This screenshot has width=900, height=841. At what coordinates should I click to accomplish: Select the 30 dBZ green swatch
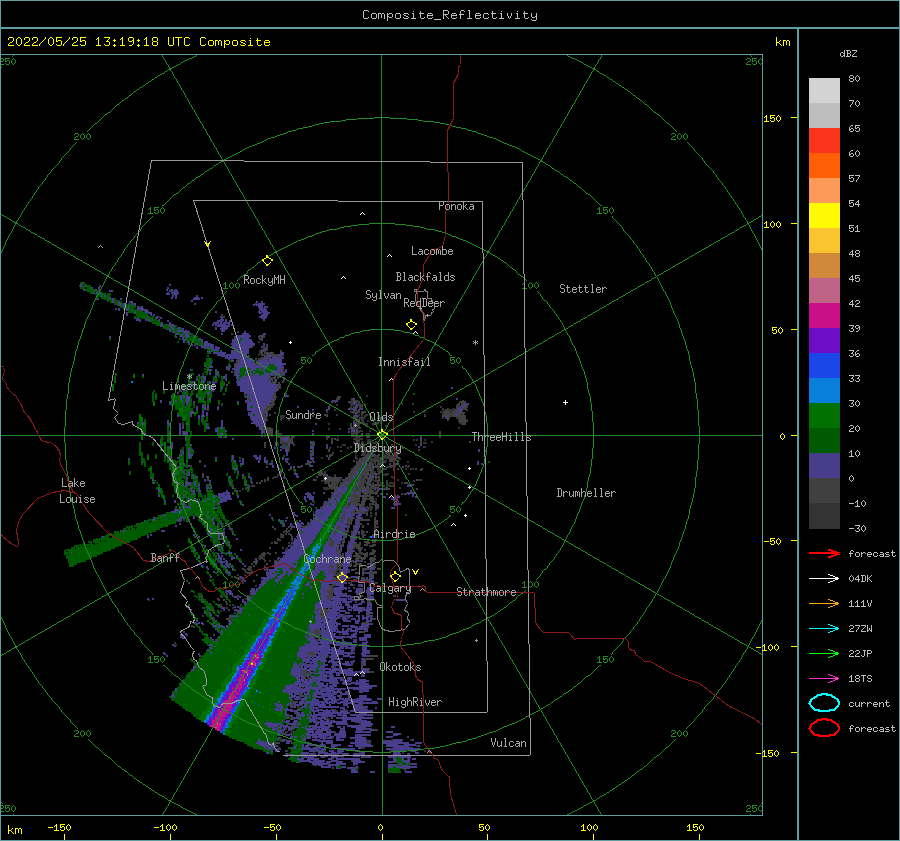pyautogui.click(x=824, y=416)
